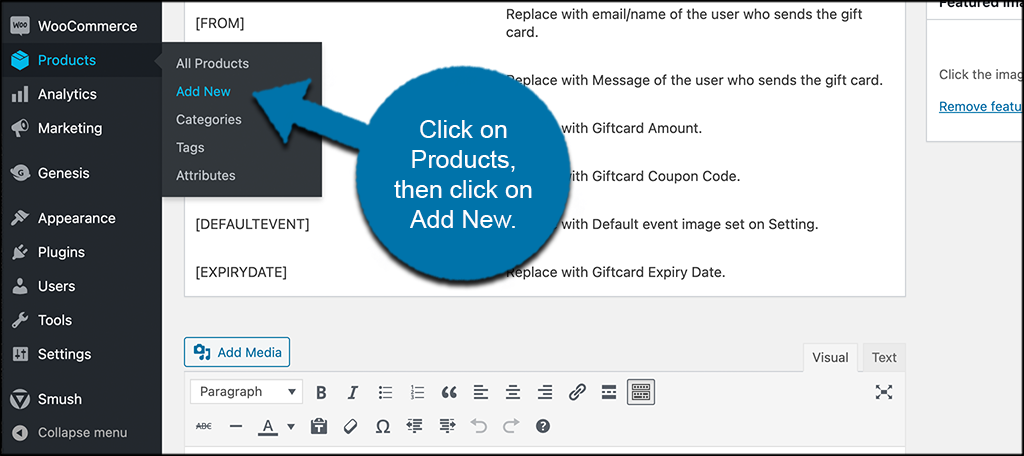
Task: Click the Genesis circular icon
Action: point(20,173)
